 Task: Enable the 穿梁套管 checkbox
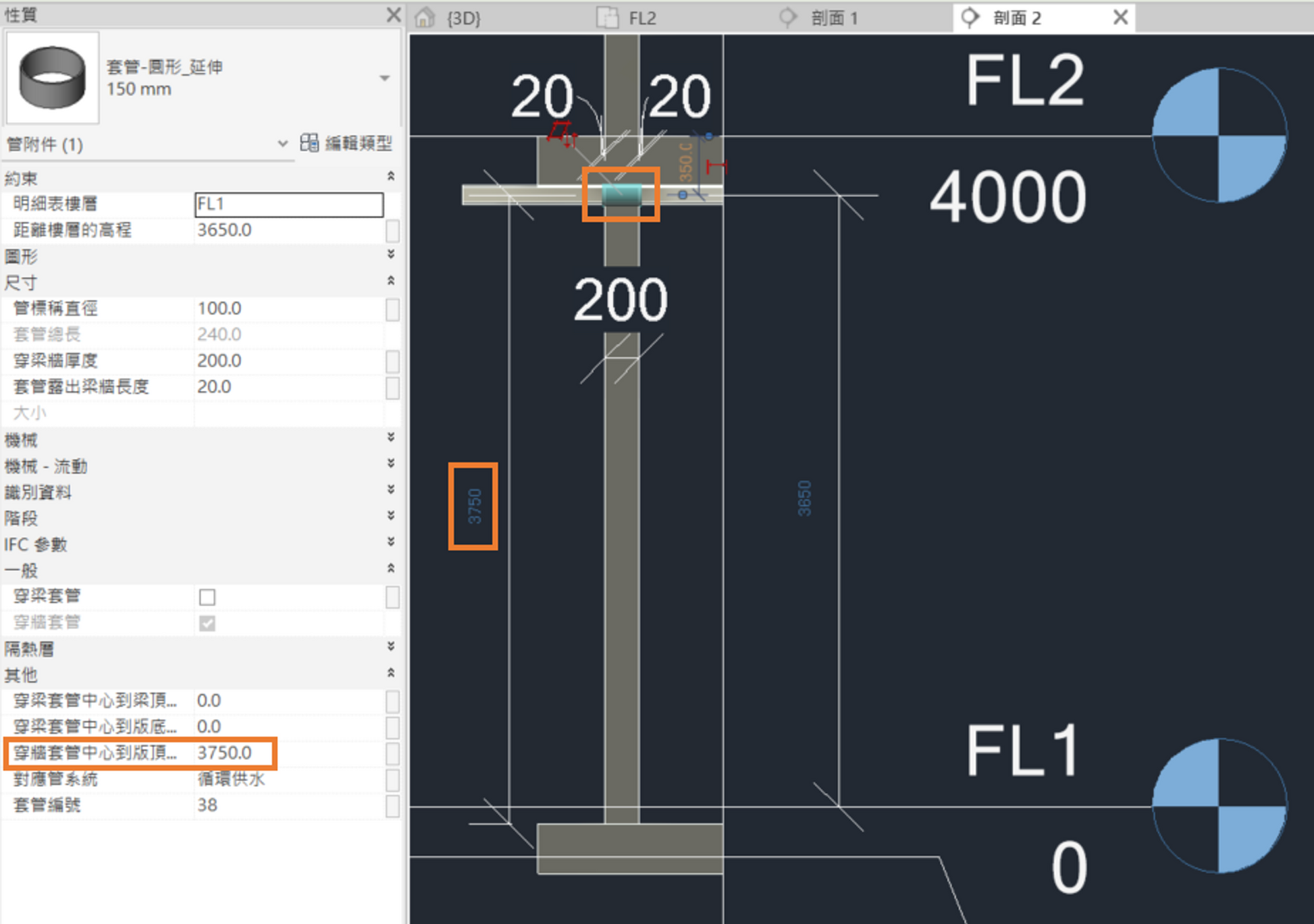pyautogui.click(x=207, y=597)
